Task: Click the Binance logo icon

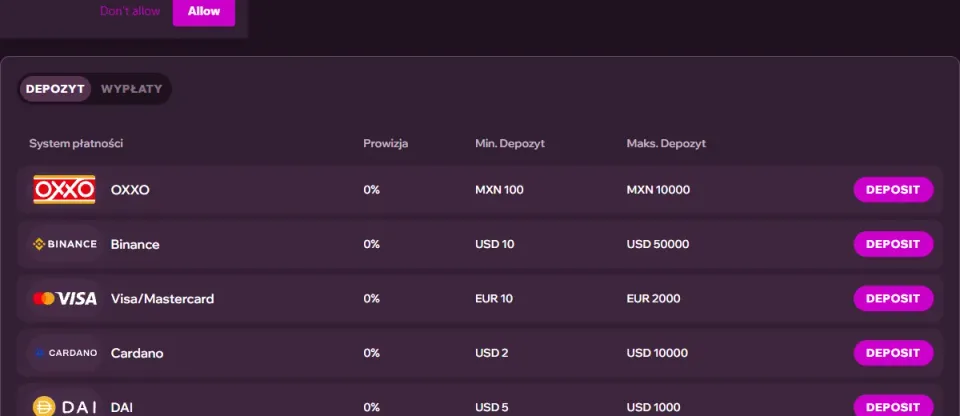Action: point(64,244)
